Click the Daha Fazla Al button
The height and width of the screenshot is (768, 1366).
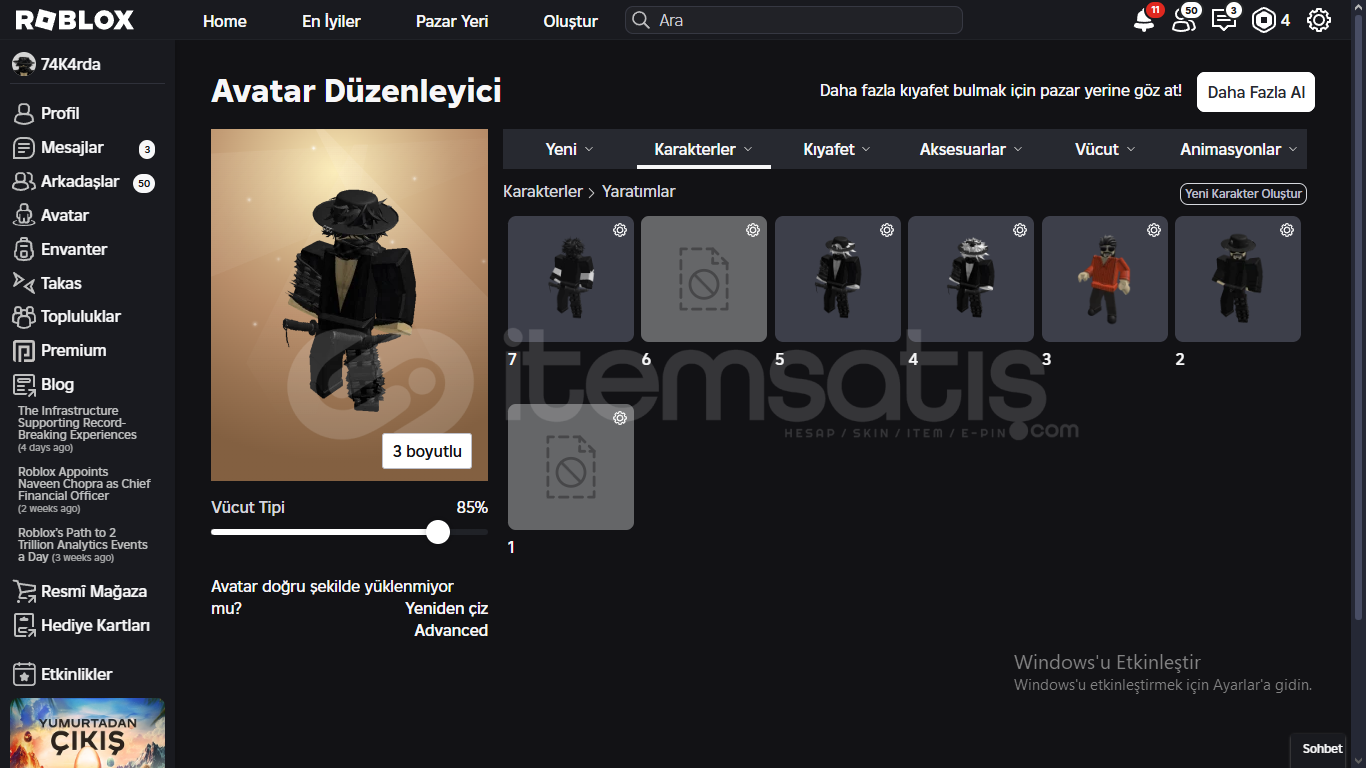[x=1256, y=92]
